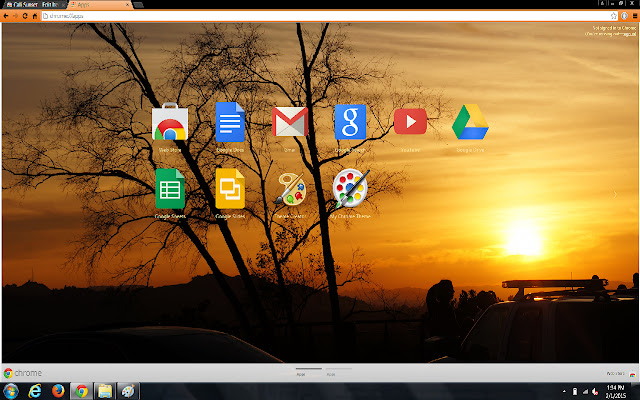The width and height of the screenshot is (640, 400).
Task: Open the Gmail app icon
Action: pyautogui.click(x=290, y=121)
